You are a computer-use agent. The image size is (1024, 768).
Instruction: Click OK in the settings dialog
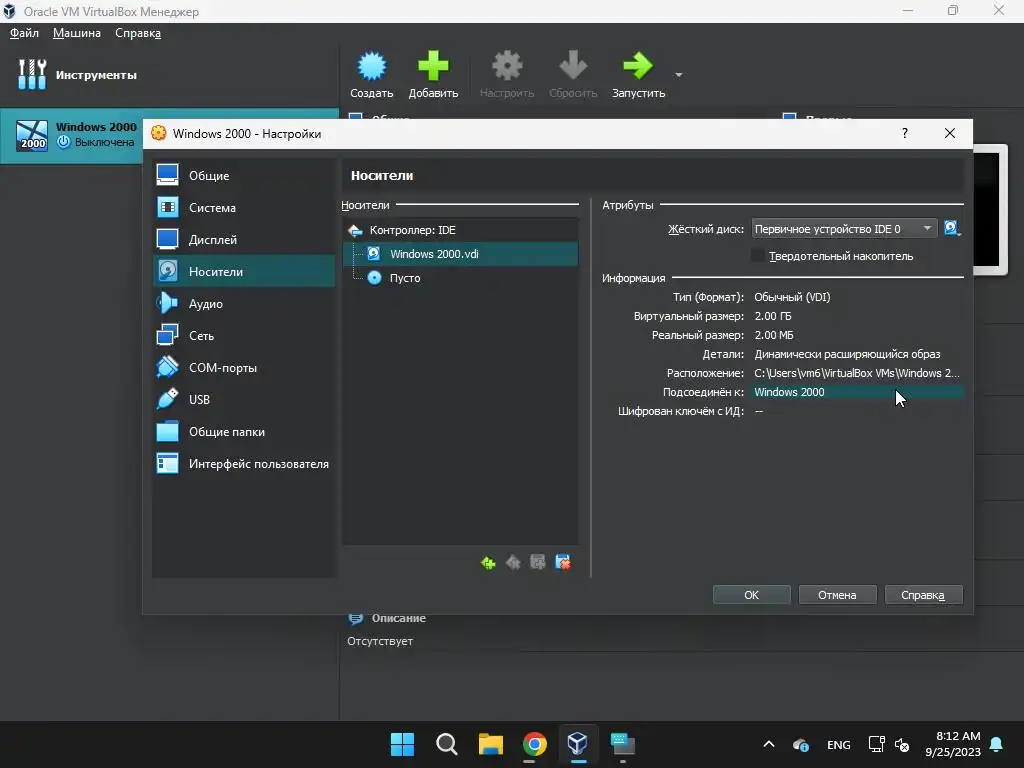(x=752, y=595)
